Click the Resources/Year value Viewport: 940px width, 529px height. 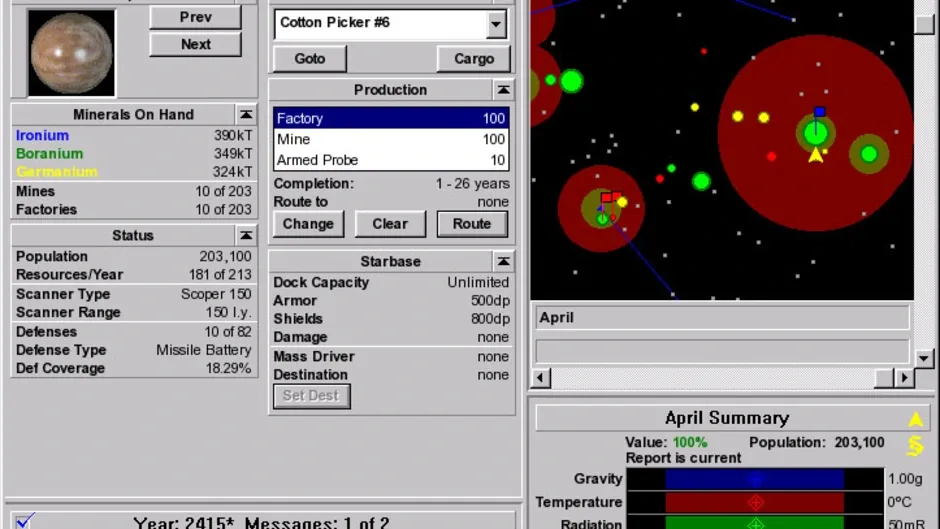220,275
